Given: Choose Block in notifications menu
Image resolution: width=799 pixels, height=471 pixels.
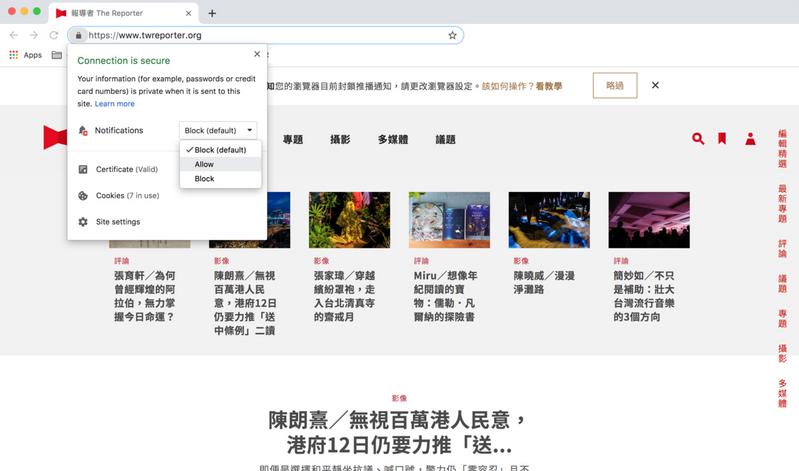Looking at the screenshot, I should (220, 178).
